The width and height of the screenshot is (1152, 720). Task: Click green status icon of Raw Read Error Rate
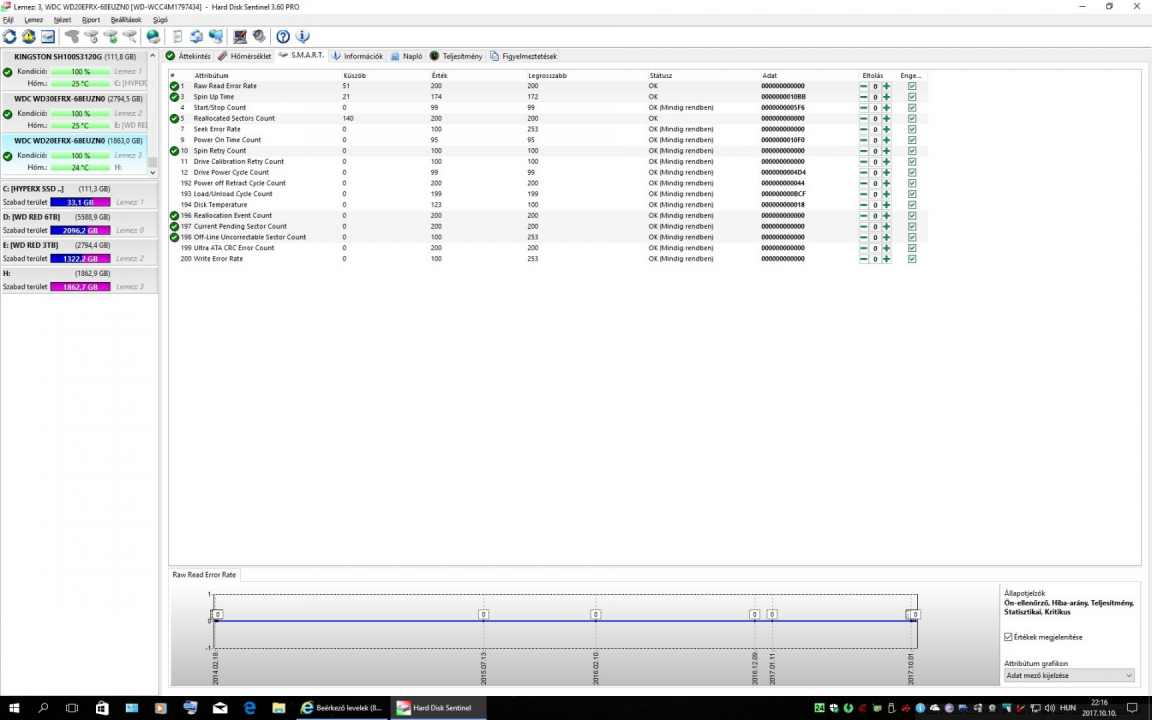coord(174,86)
